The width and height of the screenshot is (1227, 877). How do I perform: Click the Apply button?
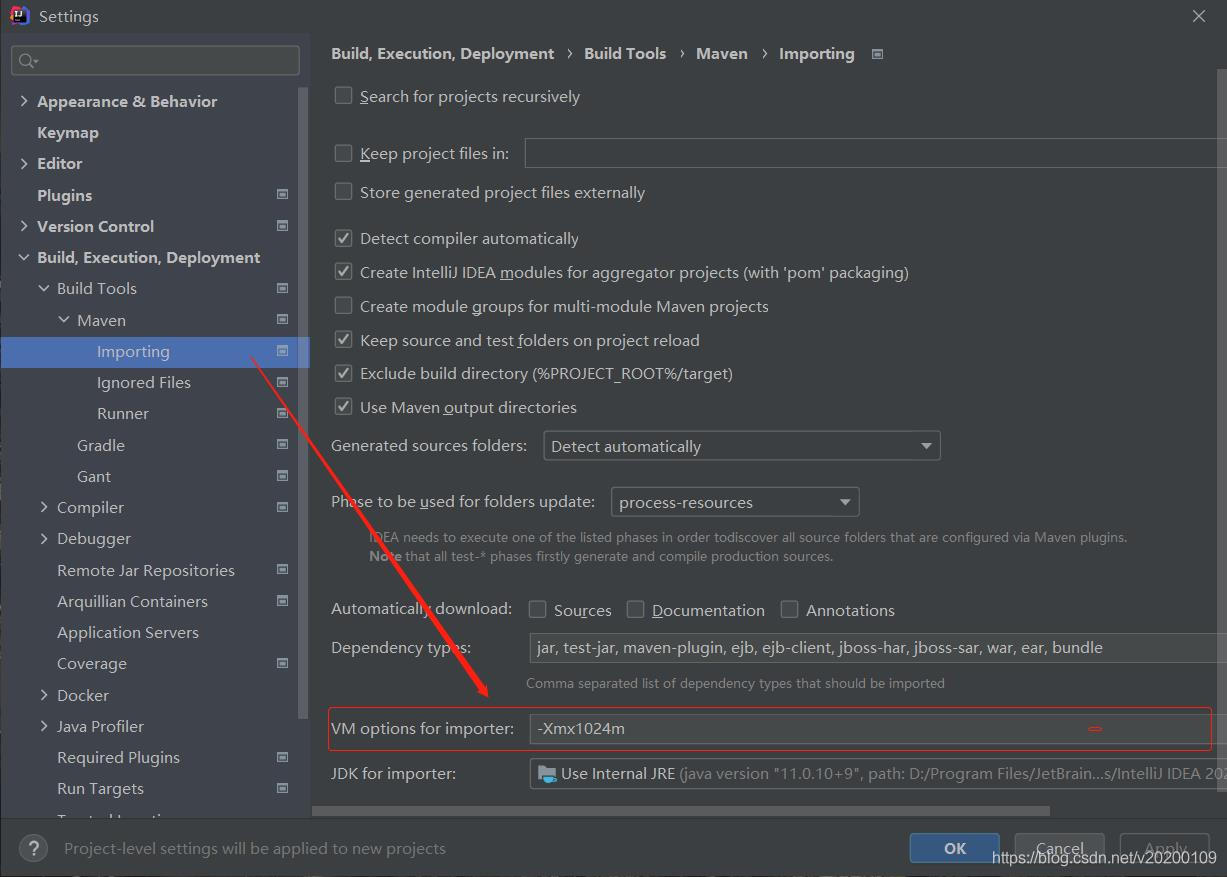1165,848
